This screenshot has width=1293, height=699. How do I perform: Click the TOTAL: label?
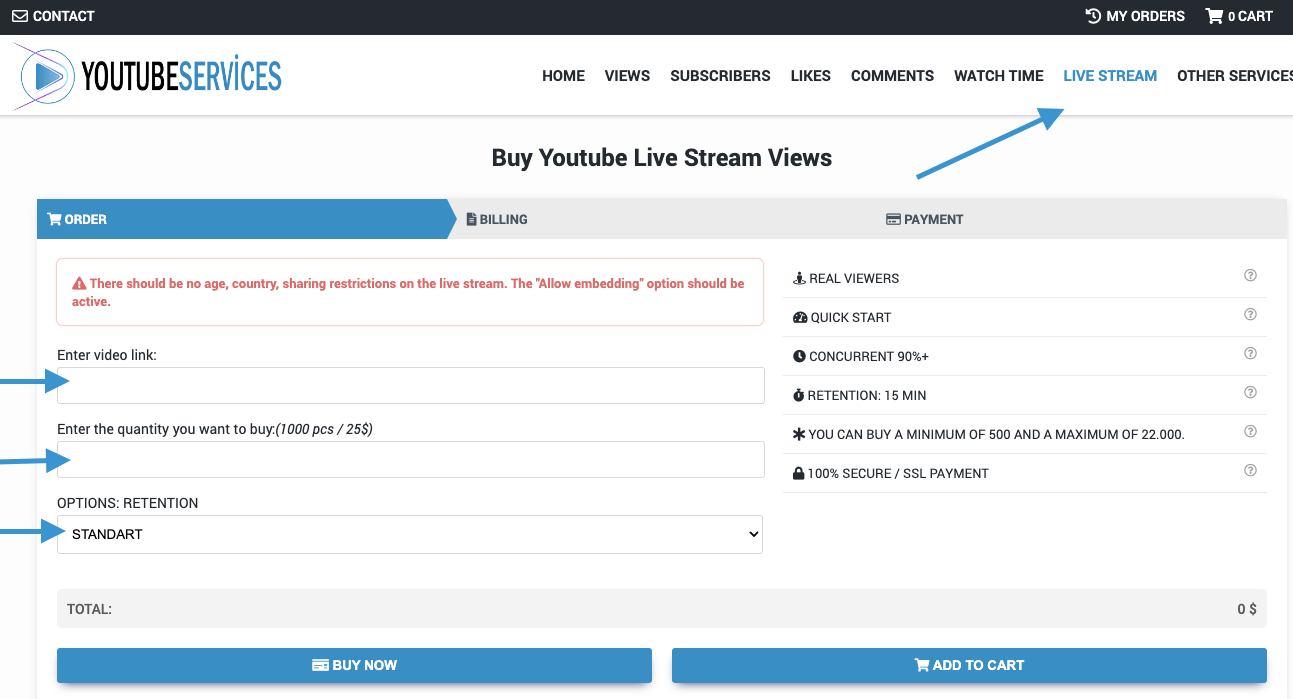point(89,608)
